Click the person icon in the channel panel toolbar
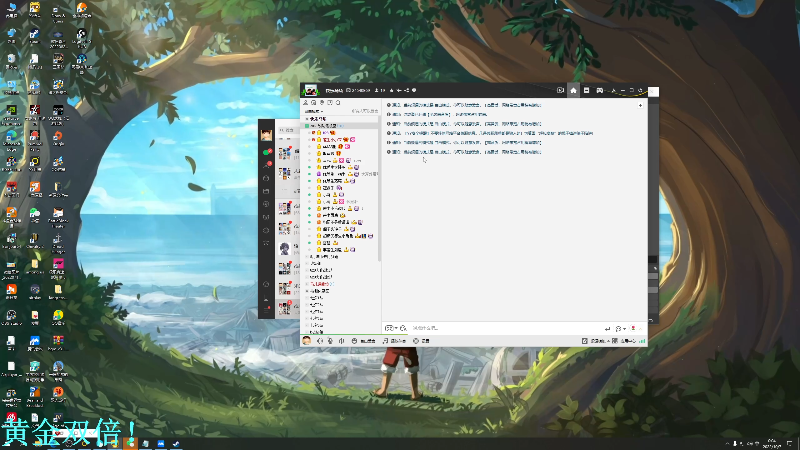This screenshot has height=450, width=800. tap(306, 103)
